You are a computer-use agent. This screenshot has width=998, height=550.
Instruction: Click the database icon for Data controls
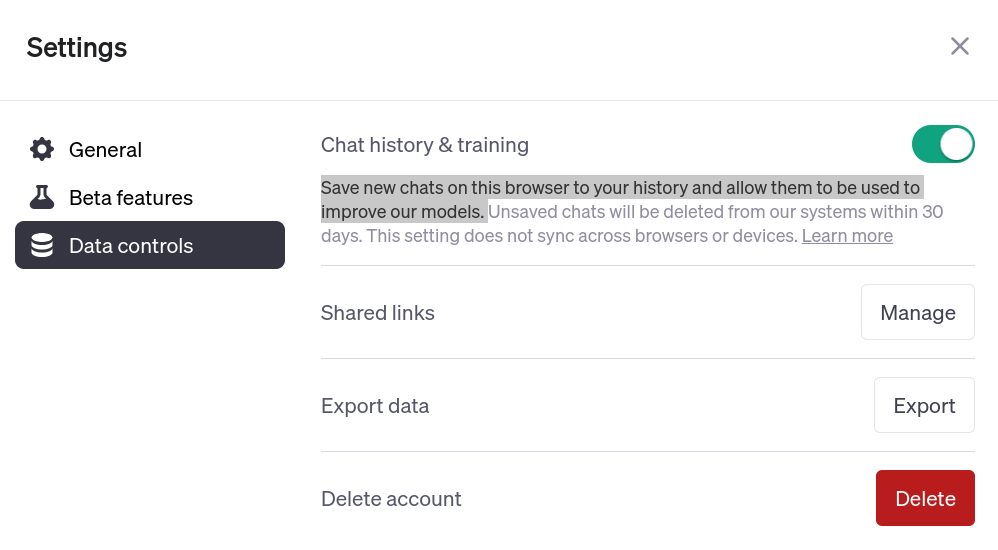click(42, 246)
